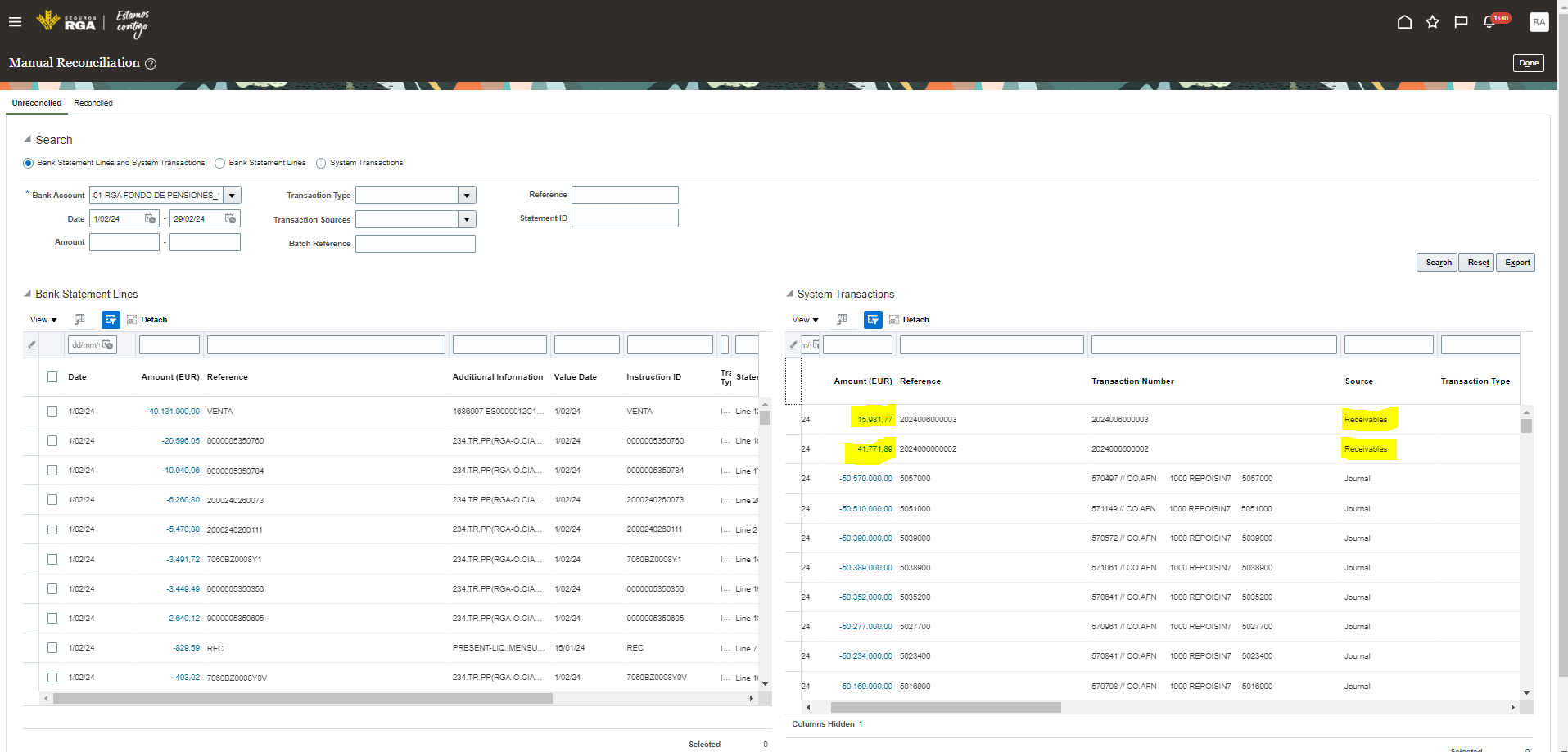Click Bank Statement Lines horizontal scrollbar
The width and height of the screenshot is (1568, 752).
[303, 699]
